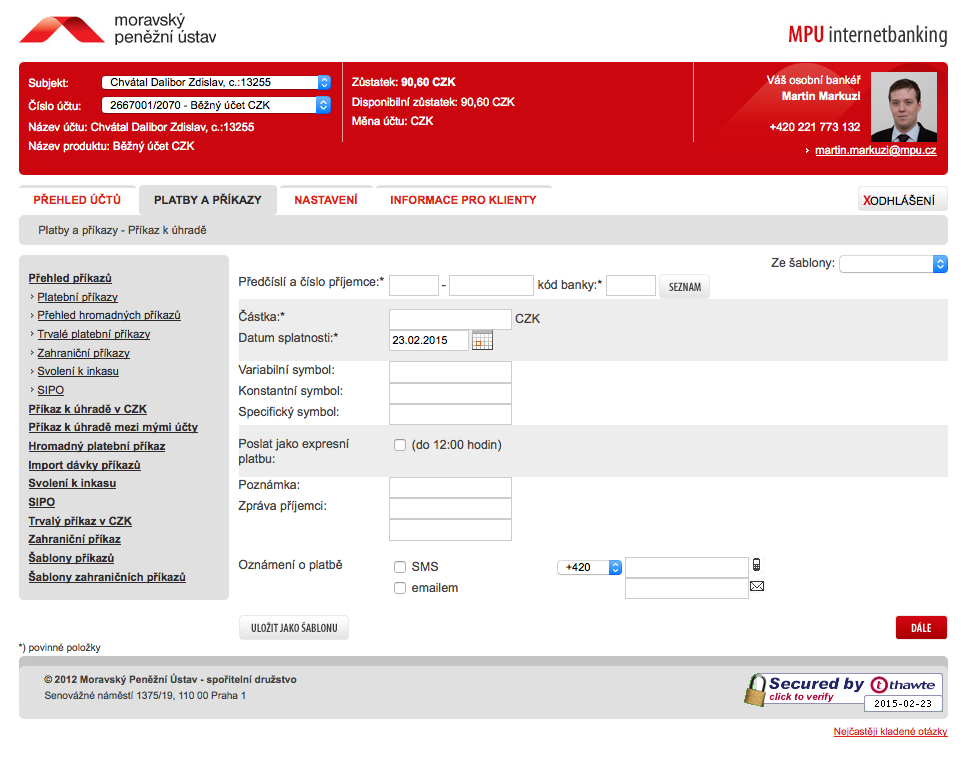
Task: Open Zahraniční příkaz sidebar link
Action: (x=75, y=539)
